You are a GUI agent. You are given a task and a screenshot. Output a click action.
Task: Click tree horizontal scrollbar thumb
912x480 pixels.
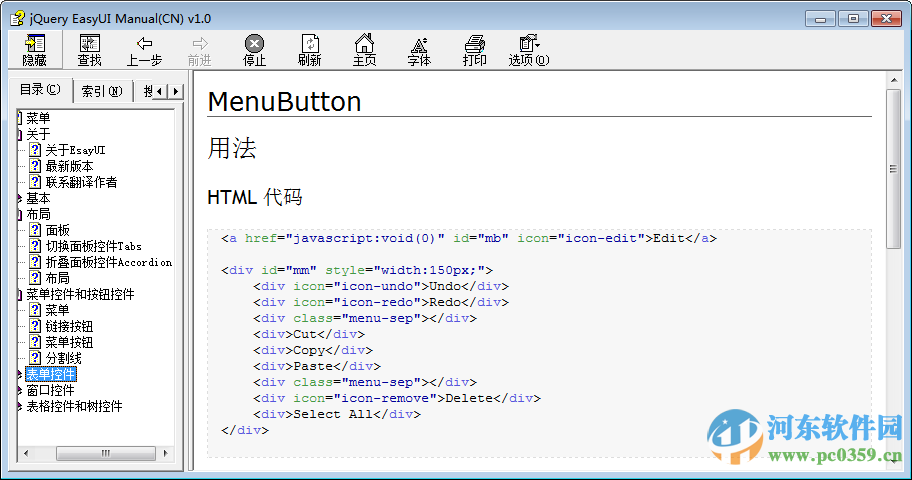point(106,453)
